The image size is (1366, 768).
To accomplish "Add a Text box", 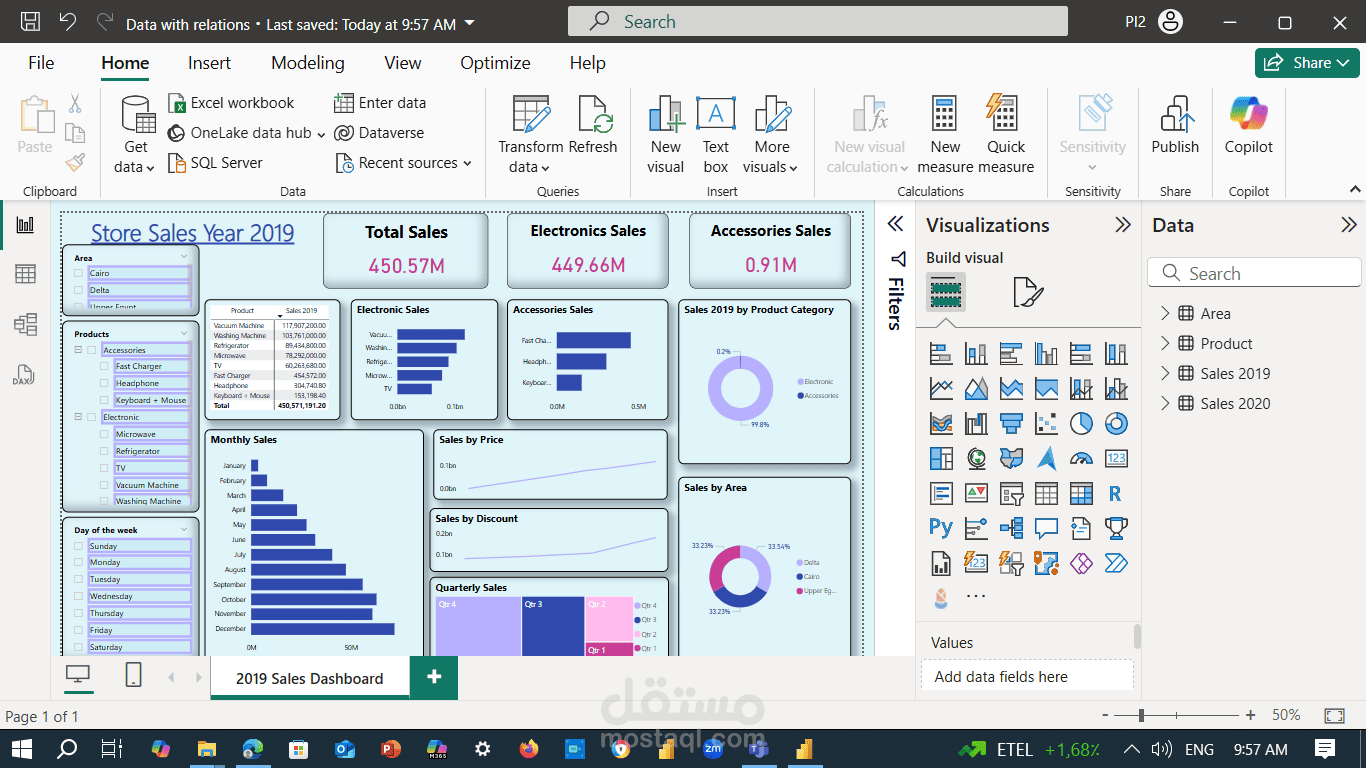I will point(716,135).
